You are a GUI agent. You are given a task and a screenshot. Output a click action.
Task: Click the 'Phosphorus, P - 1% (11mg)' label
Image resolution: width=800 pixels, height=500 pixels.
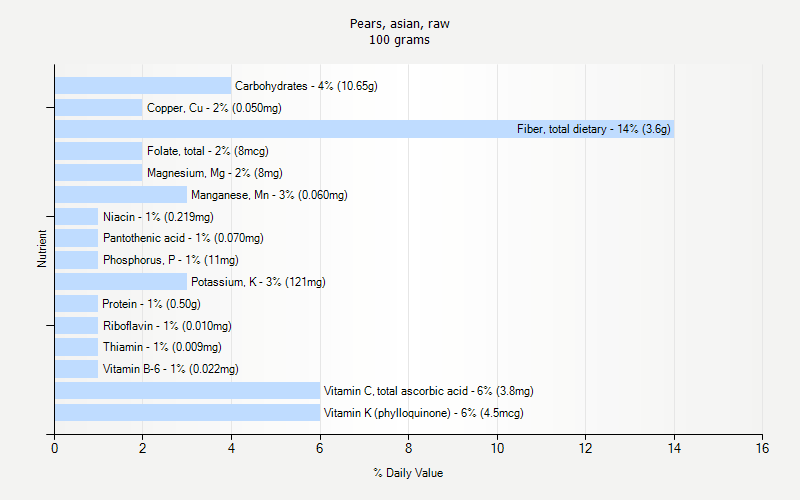coord(171,260)
